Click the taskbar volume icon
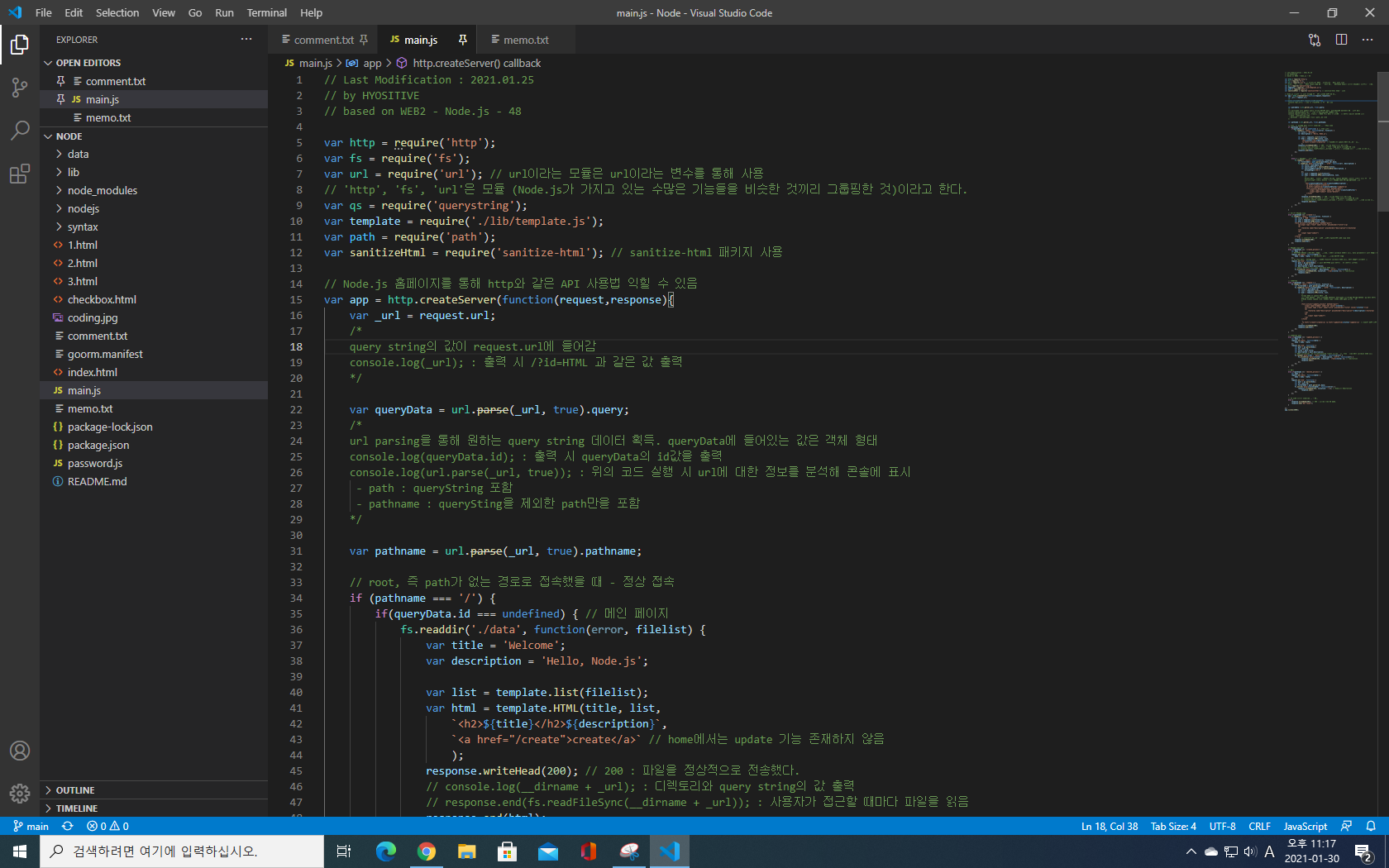Viewport: 1389px width, 868px height. pyautogui.click(x=1249, y=851)
